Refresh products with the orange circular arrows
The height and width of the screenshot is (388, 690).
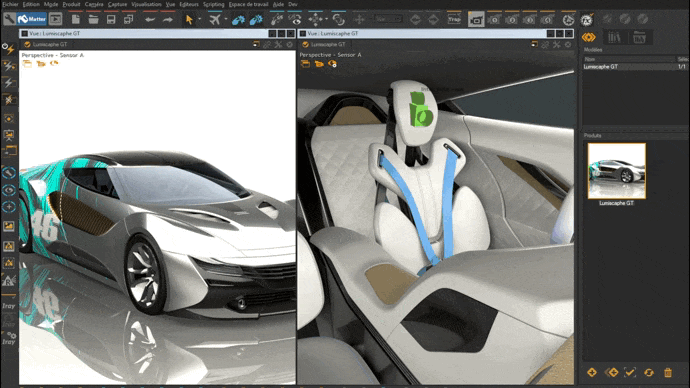coord(649,373)
